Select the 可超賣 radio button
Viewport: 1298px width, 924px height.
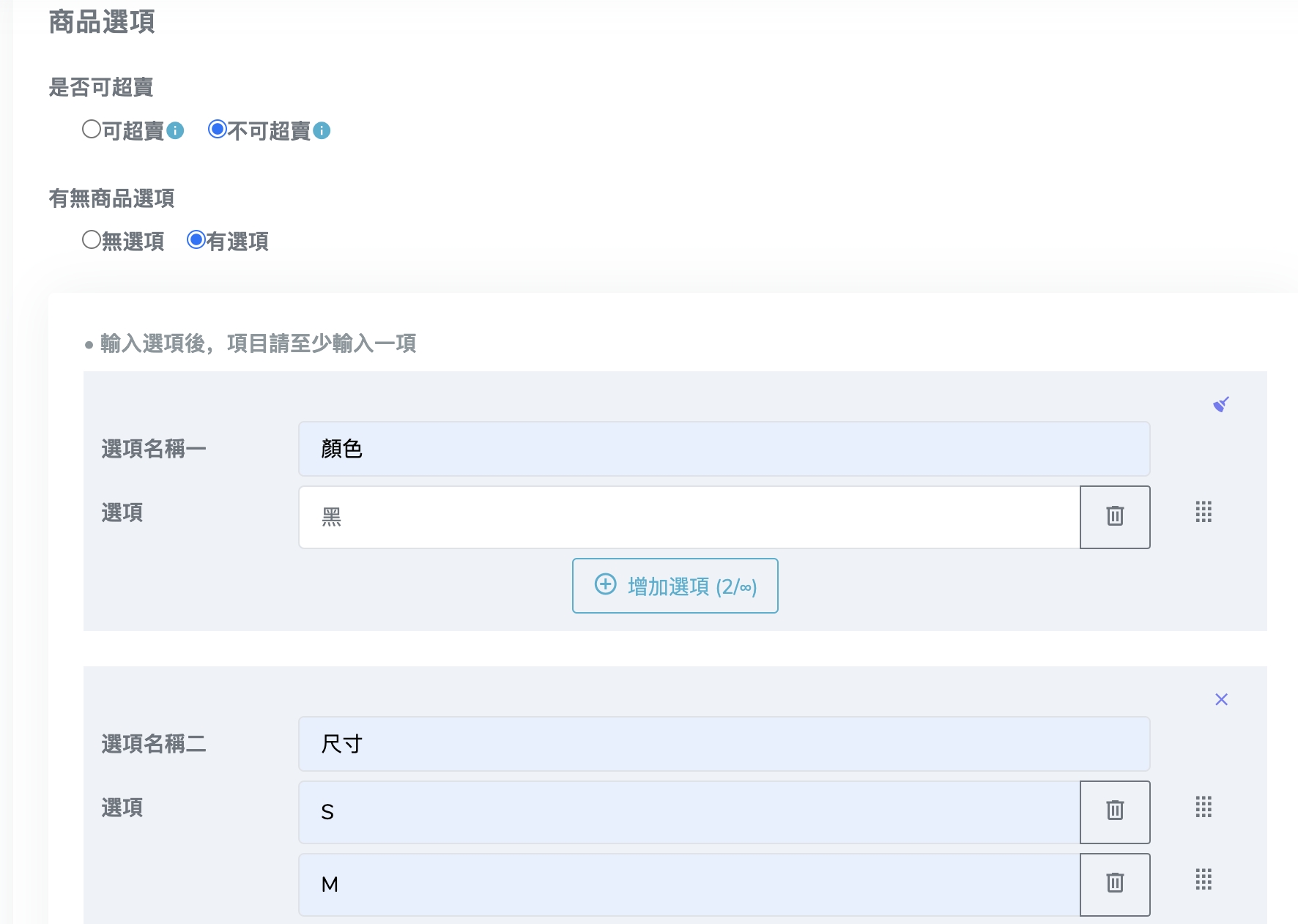[x=92, y=130]
